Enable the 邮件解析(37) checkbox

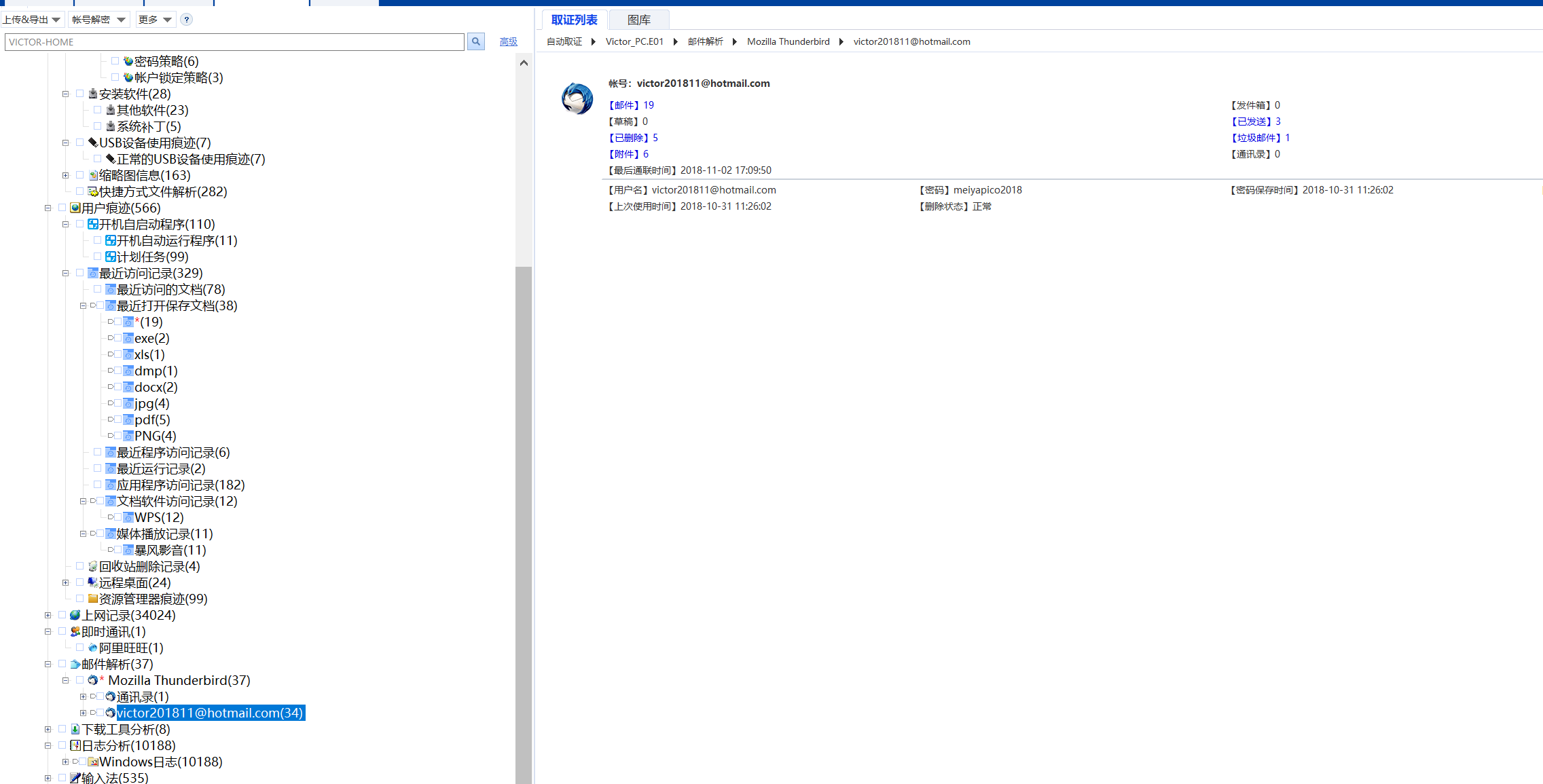coord(62,664)
